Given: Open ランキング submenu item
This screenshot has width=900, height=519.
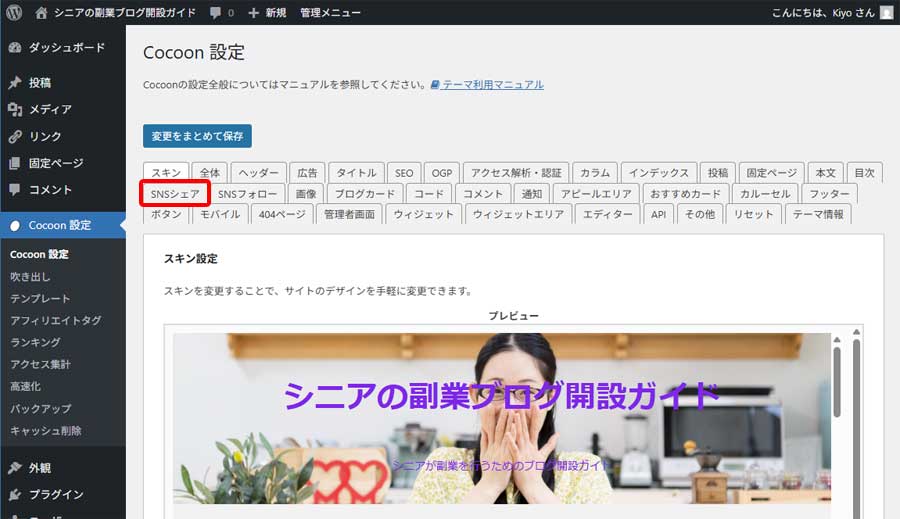Looking at the screenshot, I should click(35, 342).
